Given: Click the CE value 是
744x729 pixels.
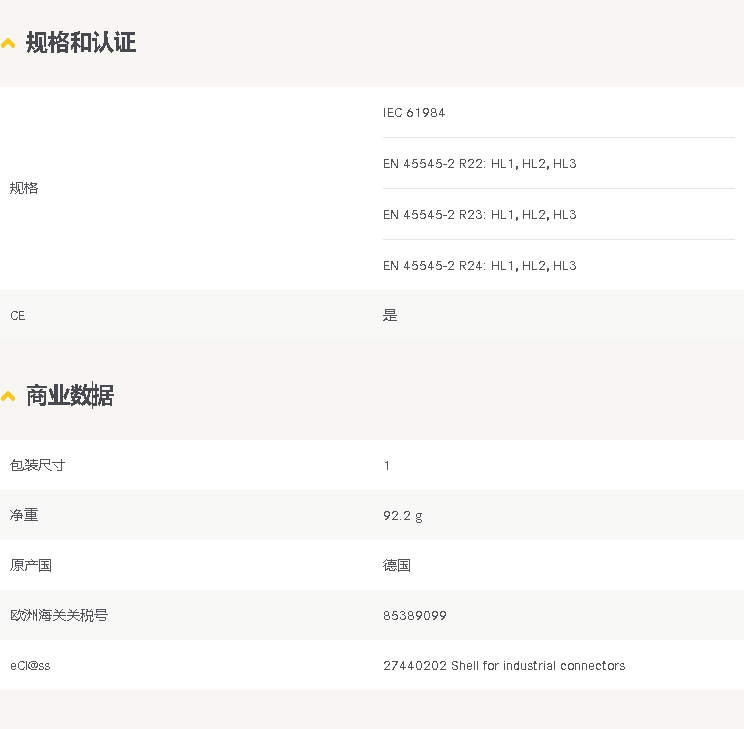Looking at the screenshot, I should click(x=390, y=315).
